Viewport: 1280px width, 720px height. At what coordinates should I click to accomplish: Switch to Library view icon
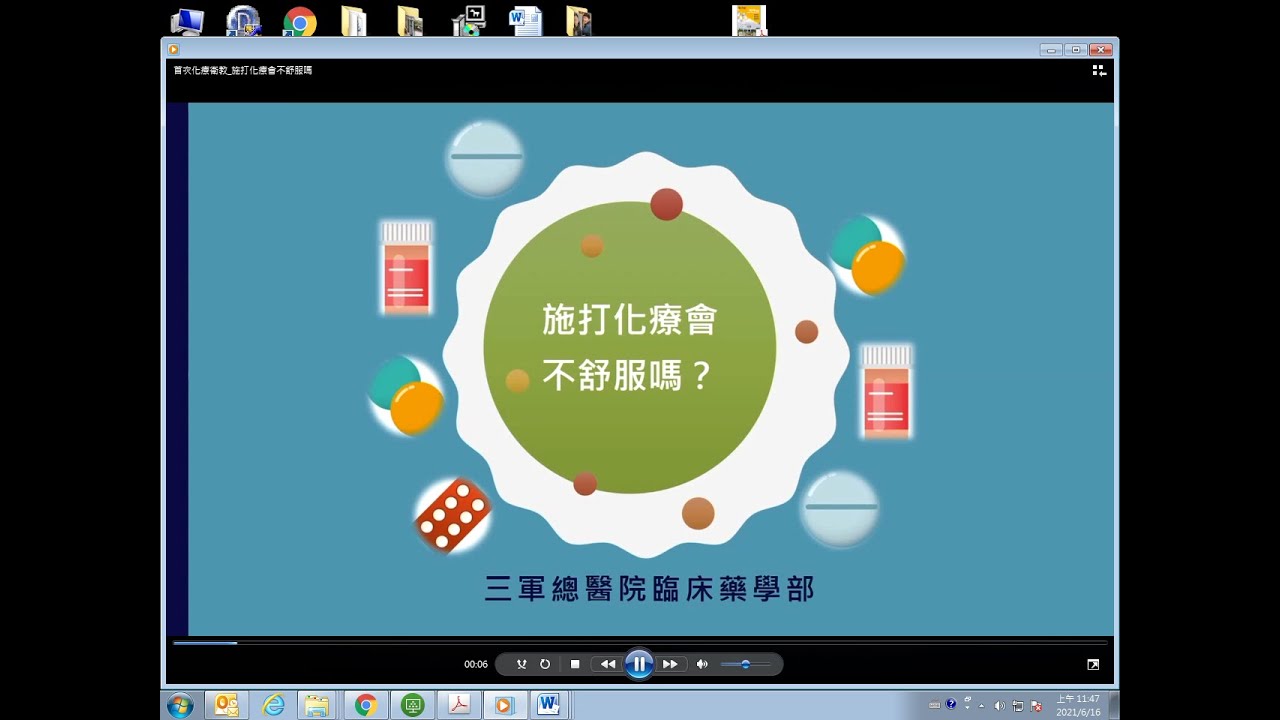1099,70
